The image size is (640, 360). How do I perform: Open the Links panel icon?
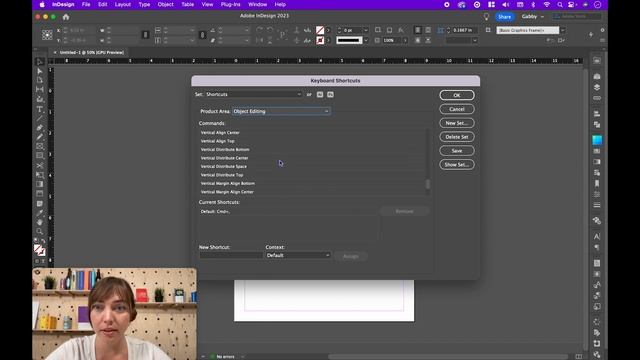[x=597, y=98]
